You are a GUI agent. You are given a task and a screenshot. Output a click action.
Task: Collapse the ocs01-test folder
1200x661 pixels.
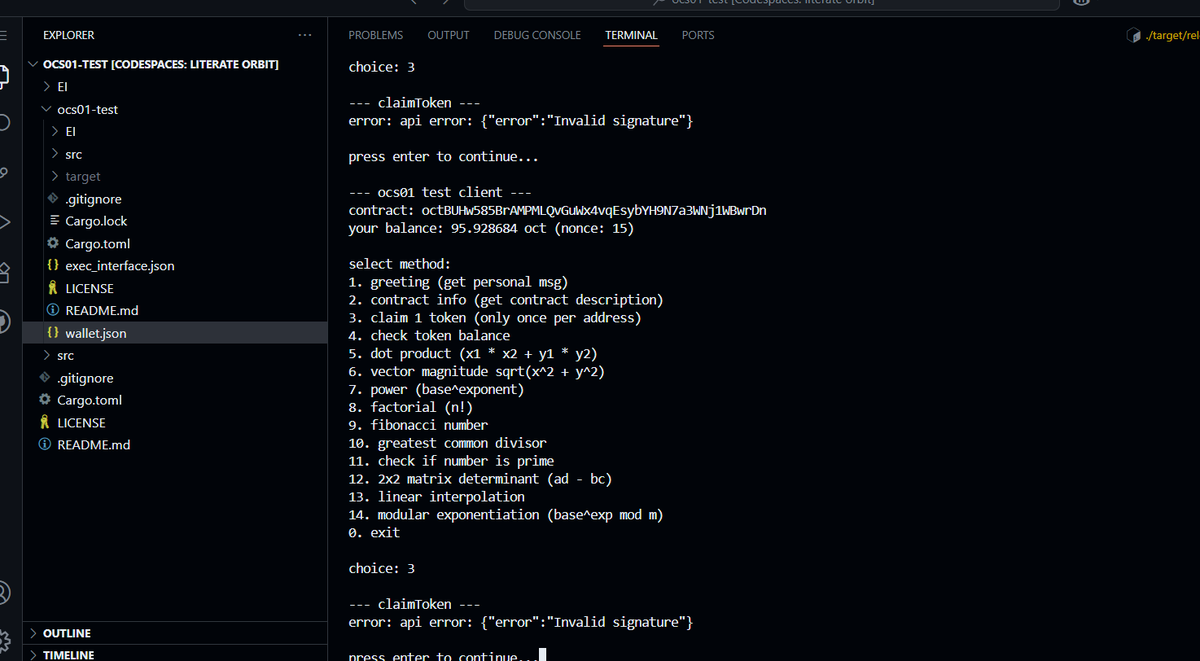point(46,109)
